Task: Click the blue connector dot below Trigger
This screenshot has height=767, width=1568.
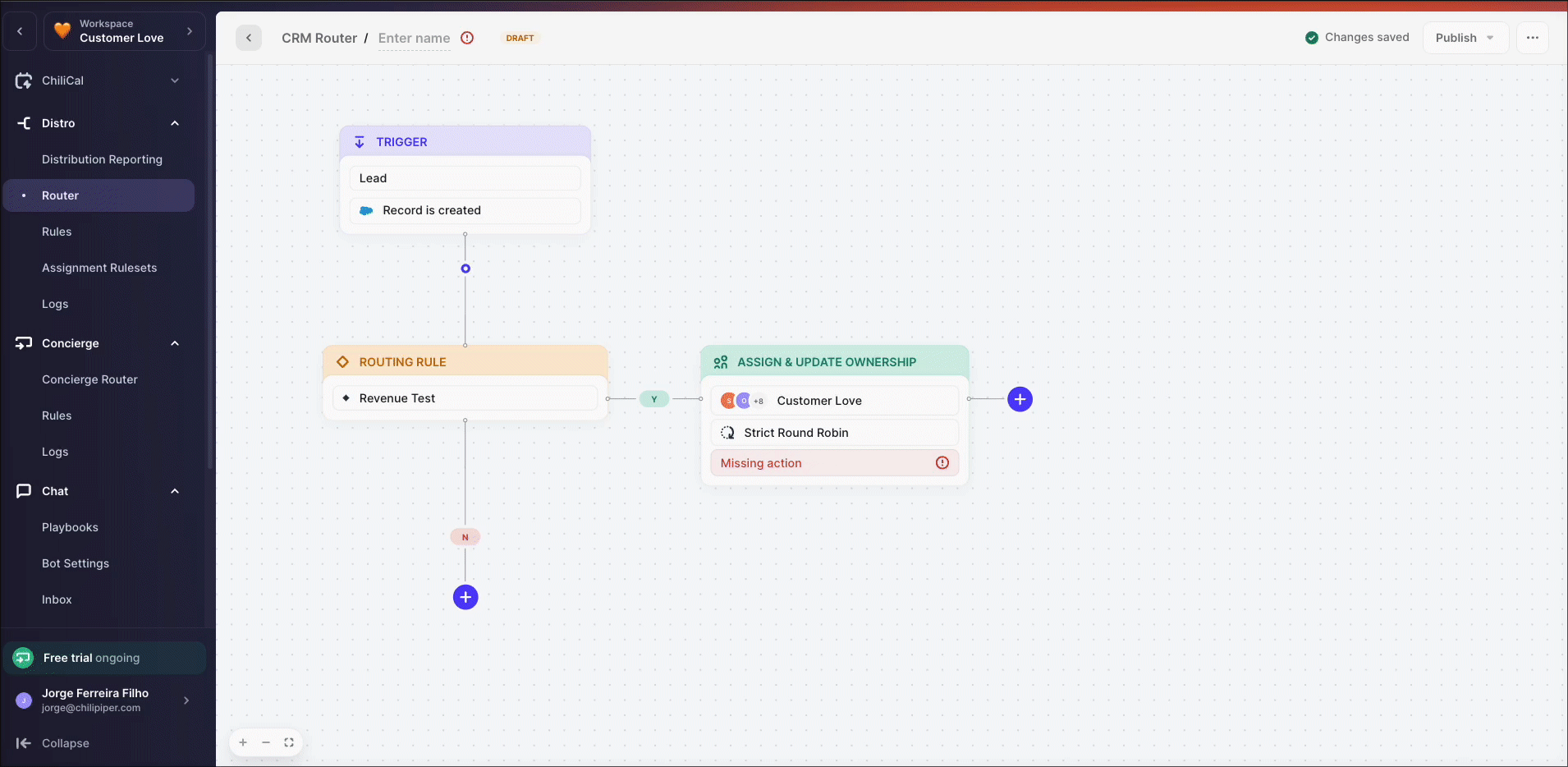Action: pyautogui.click(x=465, y=269)
